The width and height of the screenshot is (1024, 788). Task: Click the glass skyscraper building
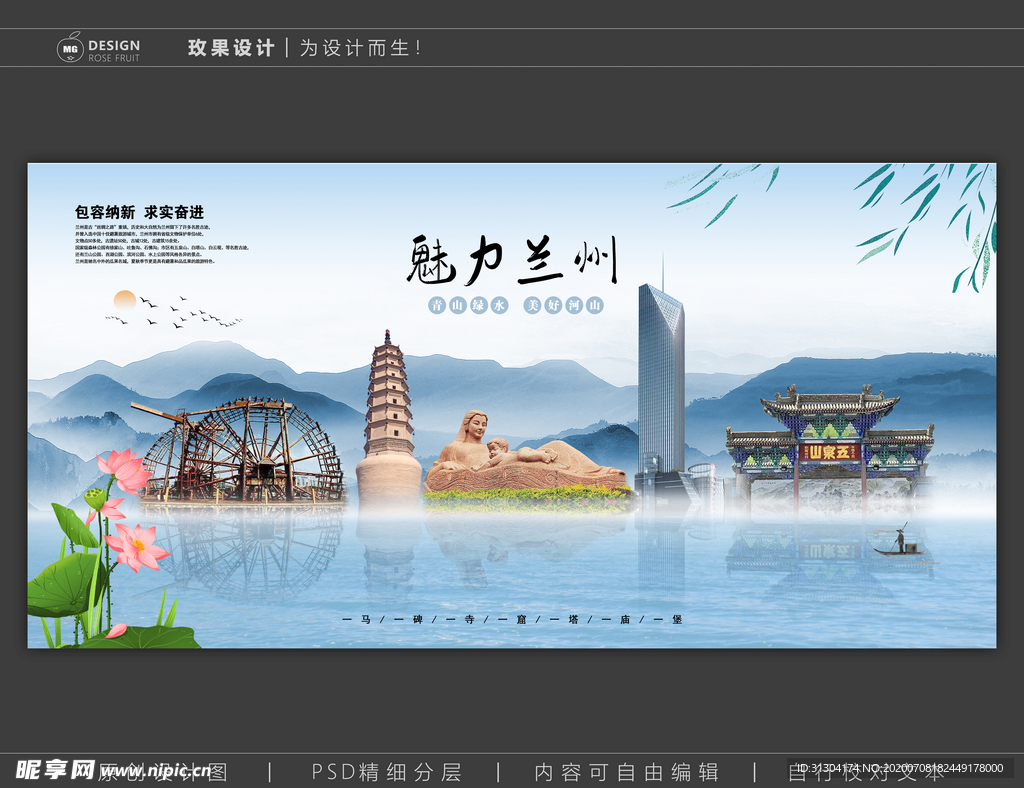(661, 380)
